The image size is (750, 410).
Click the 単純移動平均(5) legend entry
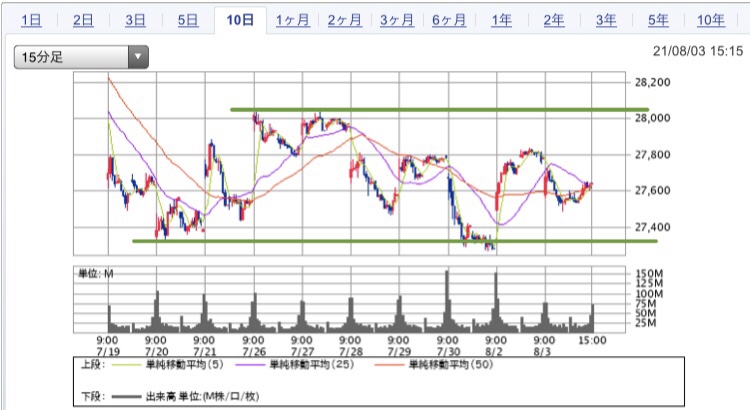point(185,365)
